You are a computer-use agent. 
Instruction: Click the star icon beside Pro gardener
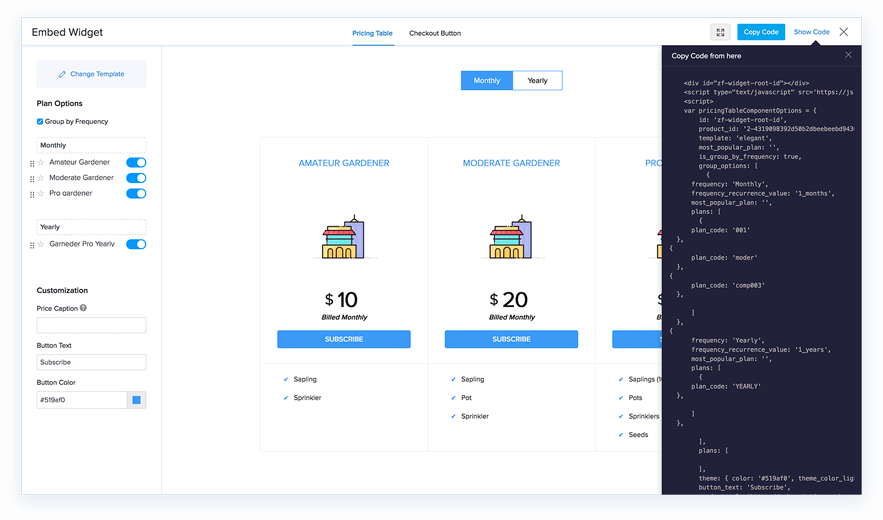41,194
